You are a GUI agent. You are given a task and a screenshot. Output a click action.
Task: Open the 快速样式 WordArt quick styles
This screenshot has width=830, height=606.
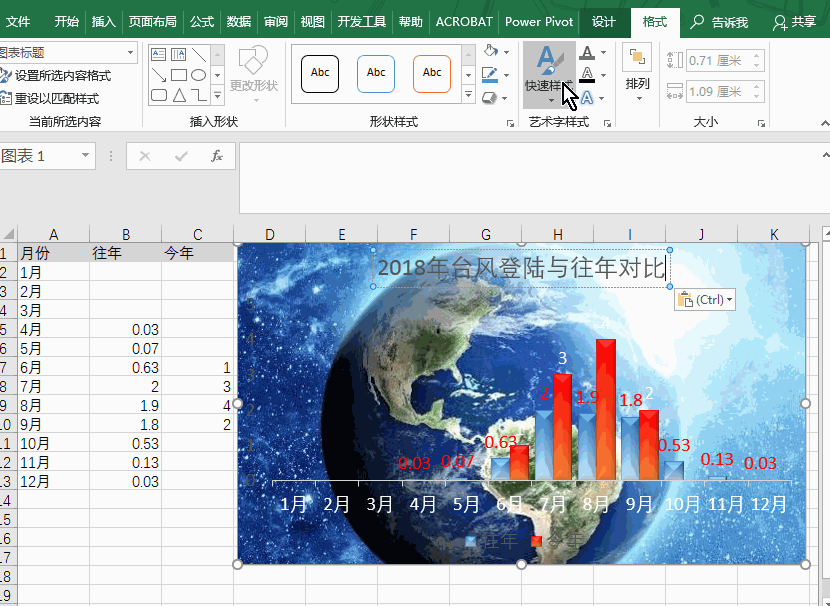pos(549,75)
